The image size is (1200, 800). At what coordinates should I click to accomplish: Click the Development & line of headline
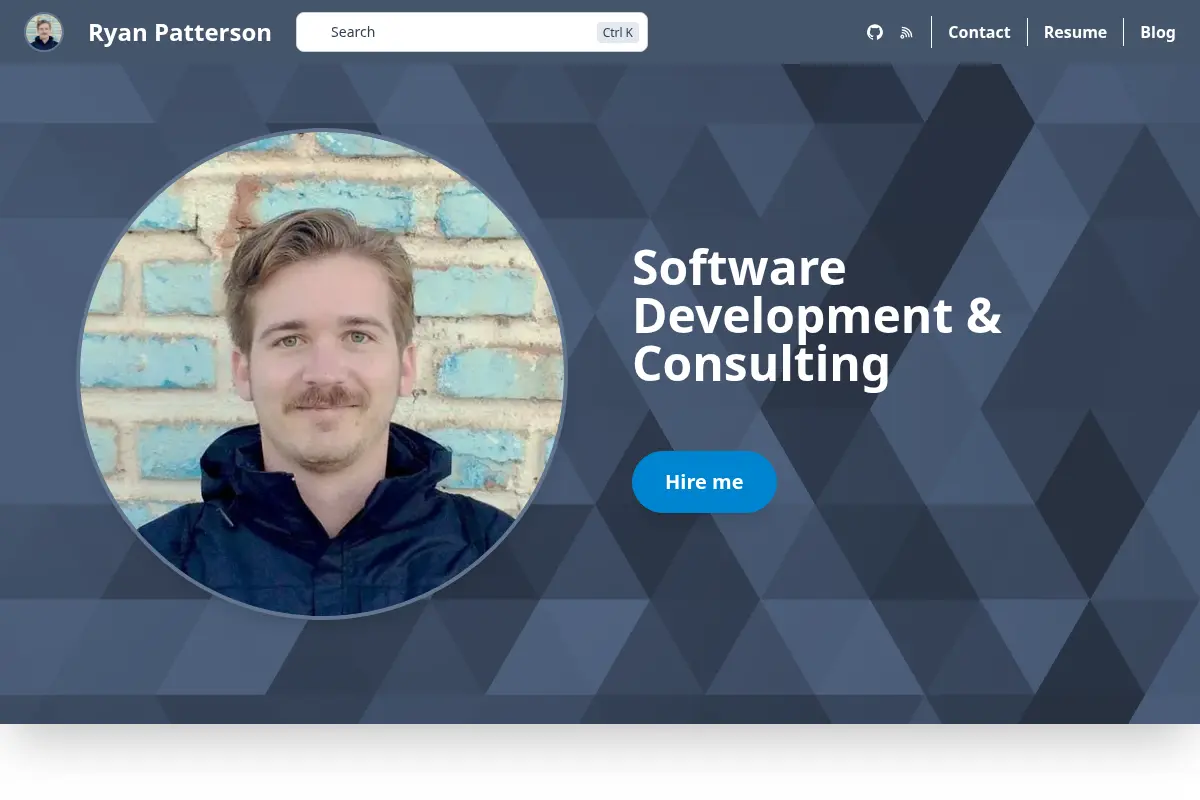pyautogui.click(x=817, y=316)
